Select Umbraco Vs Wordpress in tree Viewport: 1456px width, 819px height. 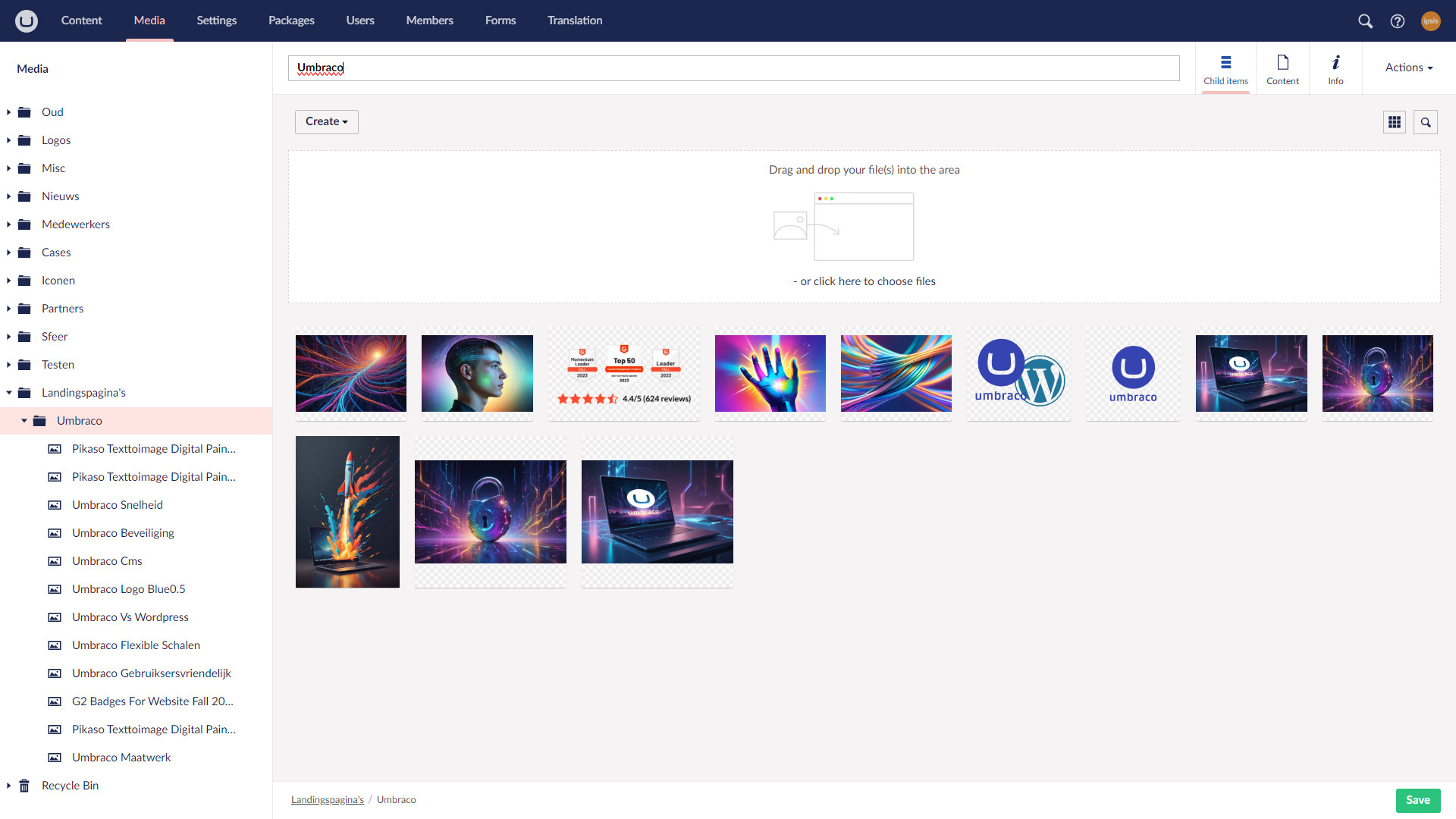pos(130,617)
